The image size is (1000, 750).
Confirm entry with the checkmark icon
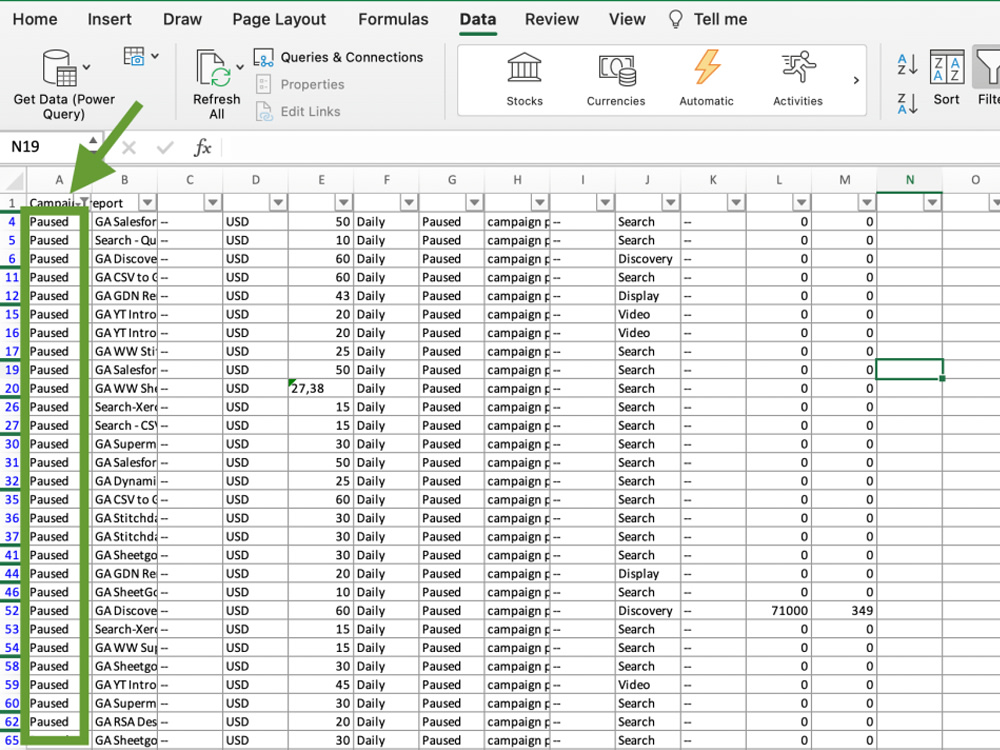tap(165, 148)
